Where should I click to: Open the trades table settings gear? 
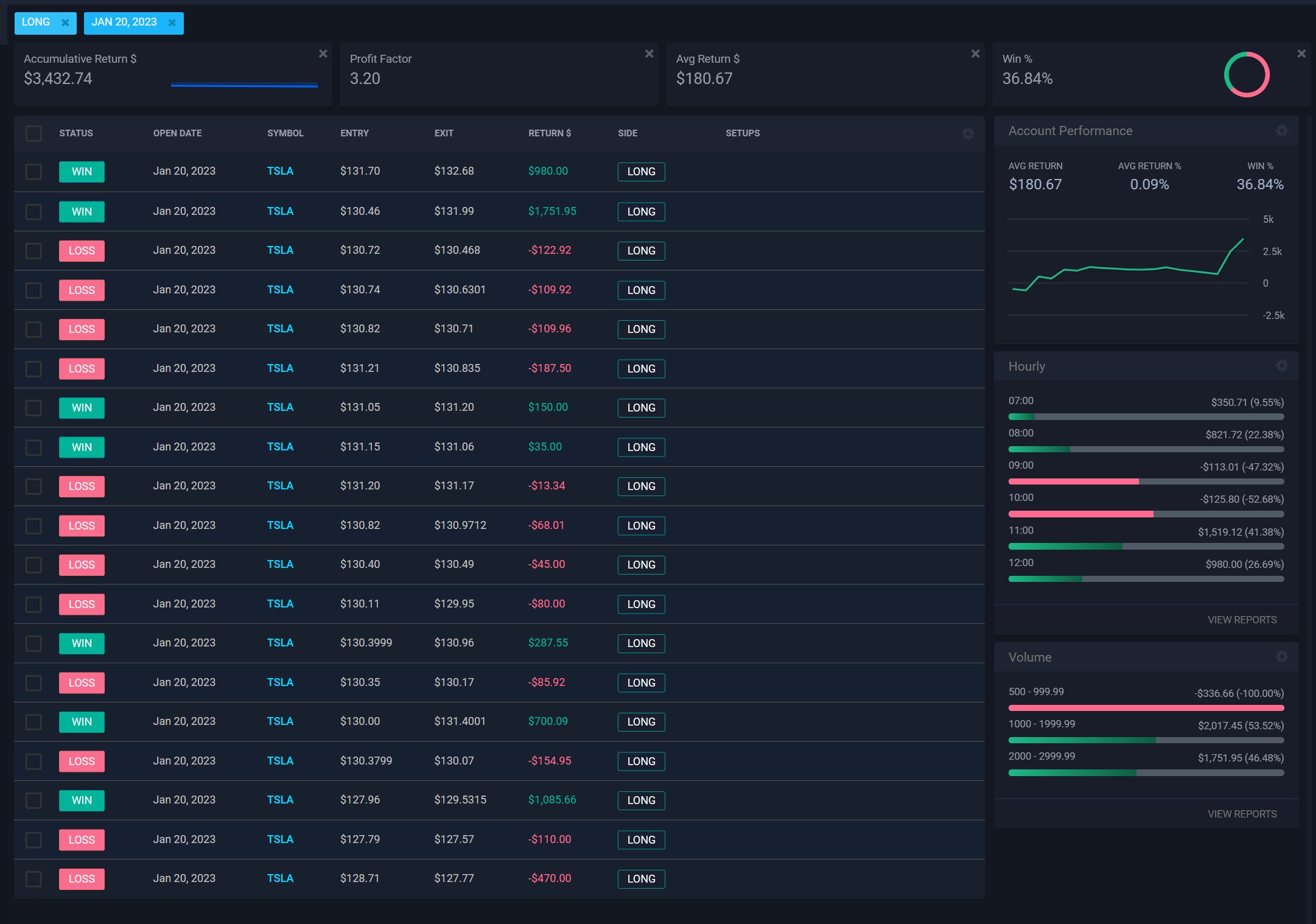(968, 133)
